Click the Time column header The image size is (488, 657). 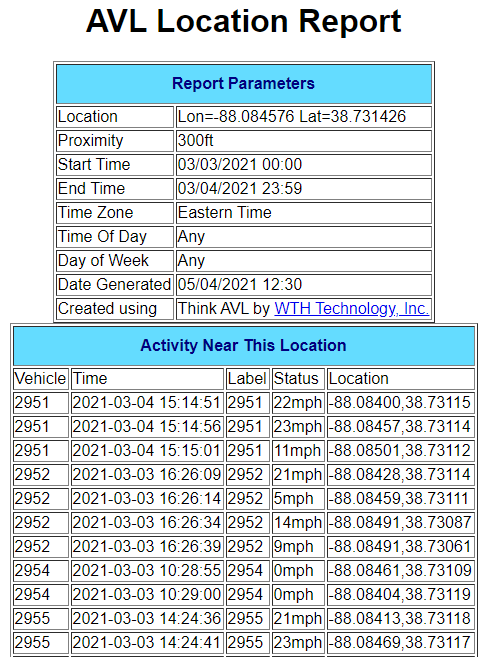click(x=147, y=379)
